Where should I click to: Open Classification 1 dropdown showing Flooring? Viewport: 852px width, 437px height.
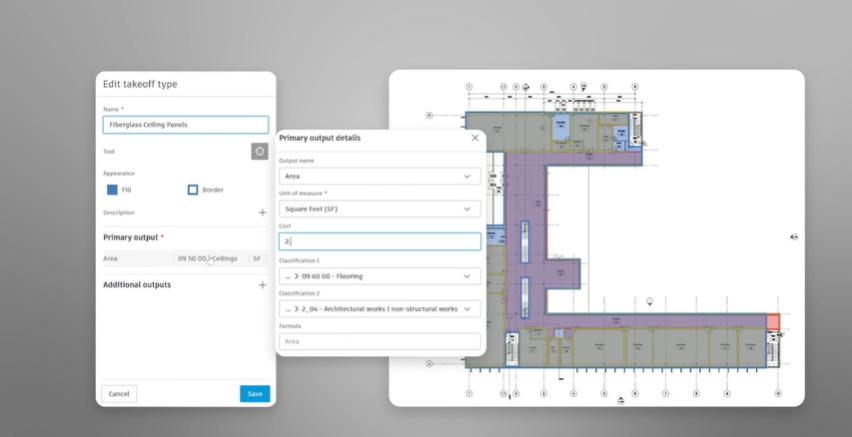380,276
